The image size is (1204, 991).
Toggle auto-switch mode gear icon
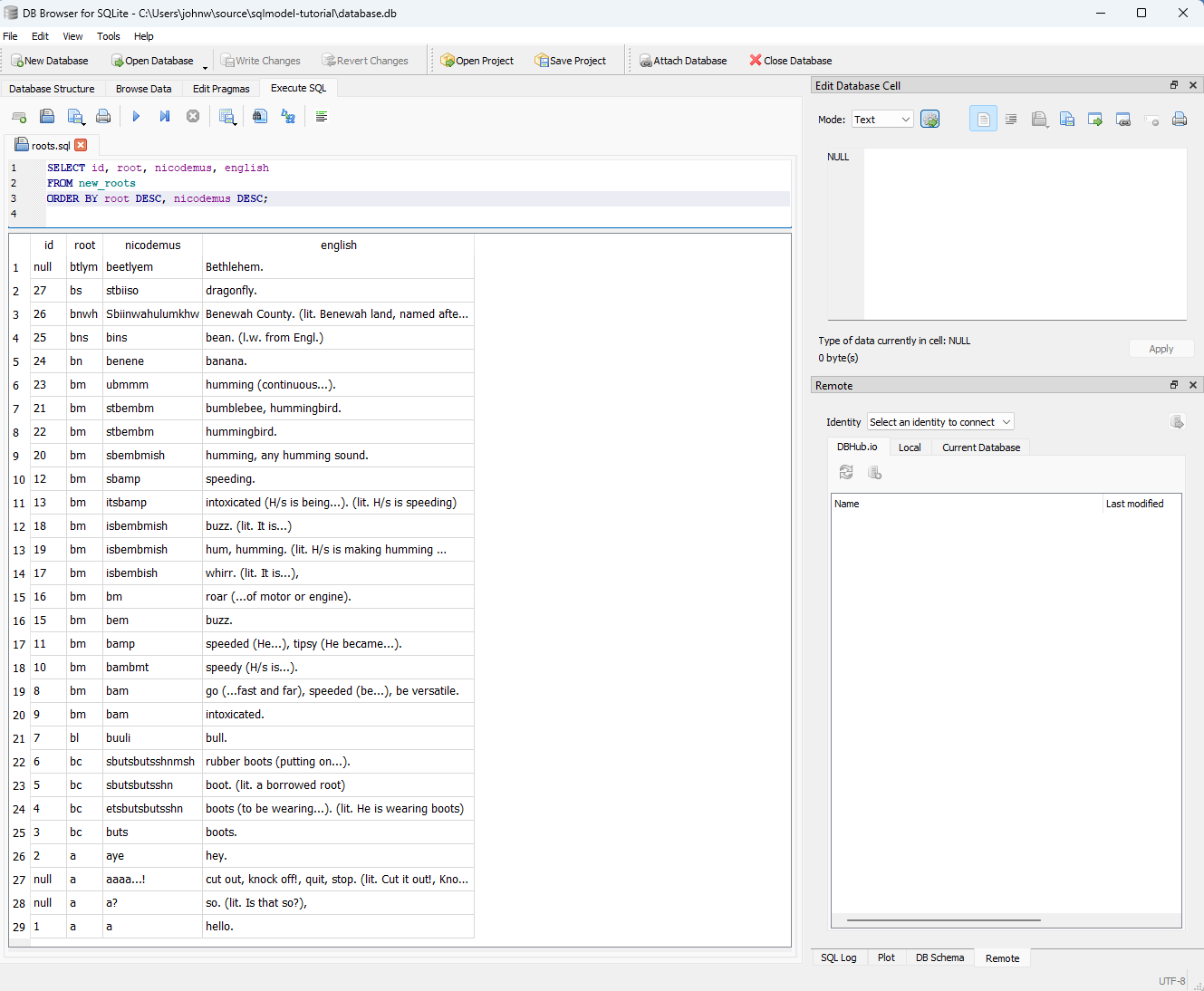click(x=929, y=119)
